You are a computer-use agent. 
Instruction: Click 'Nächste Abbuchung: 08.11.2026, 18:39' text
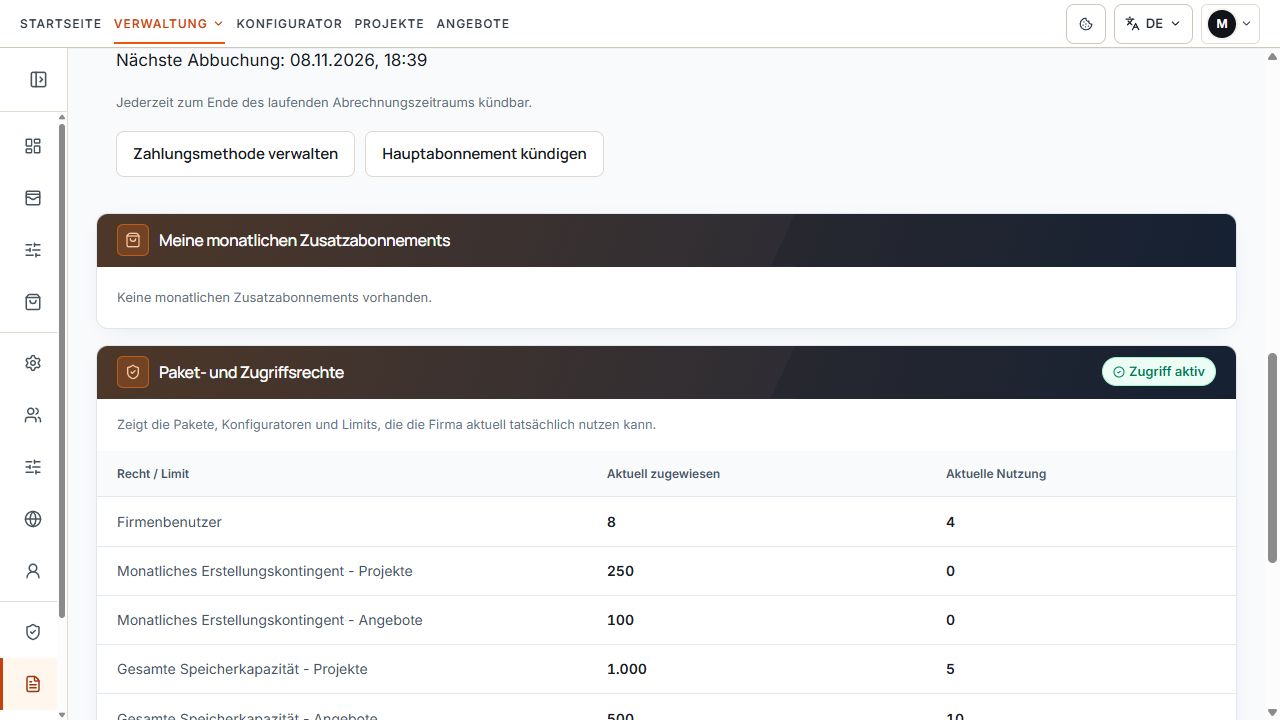272,60
